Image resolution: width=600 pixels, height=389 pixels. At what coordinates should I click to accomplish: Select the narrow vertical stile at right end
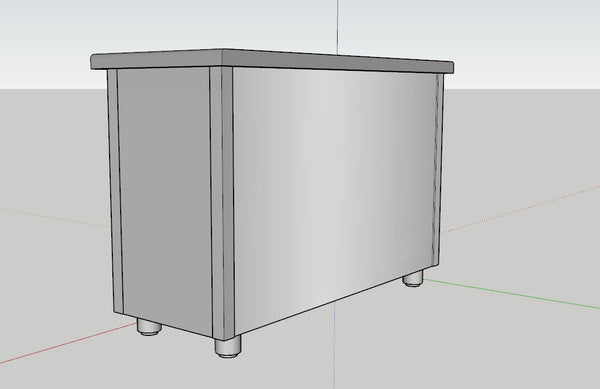point(439,168)
